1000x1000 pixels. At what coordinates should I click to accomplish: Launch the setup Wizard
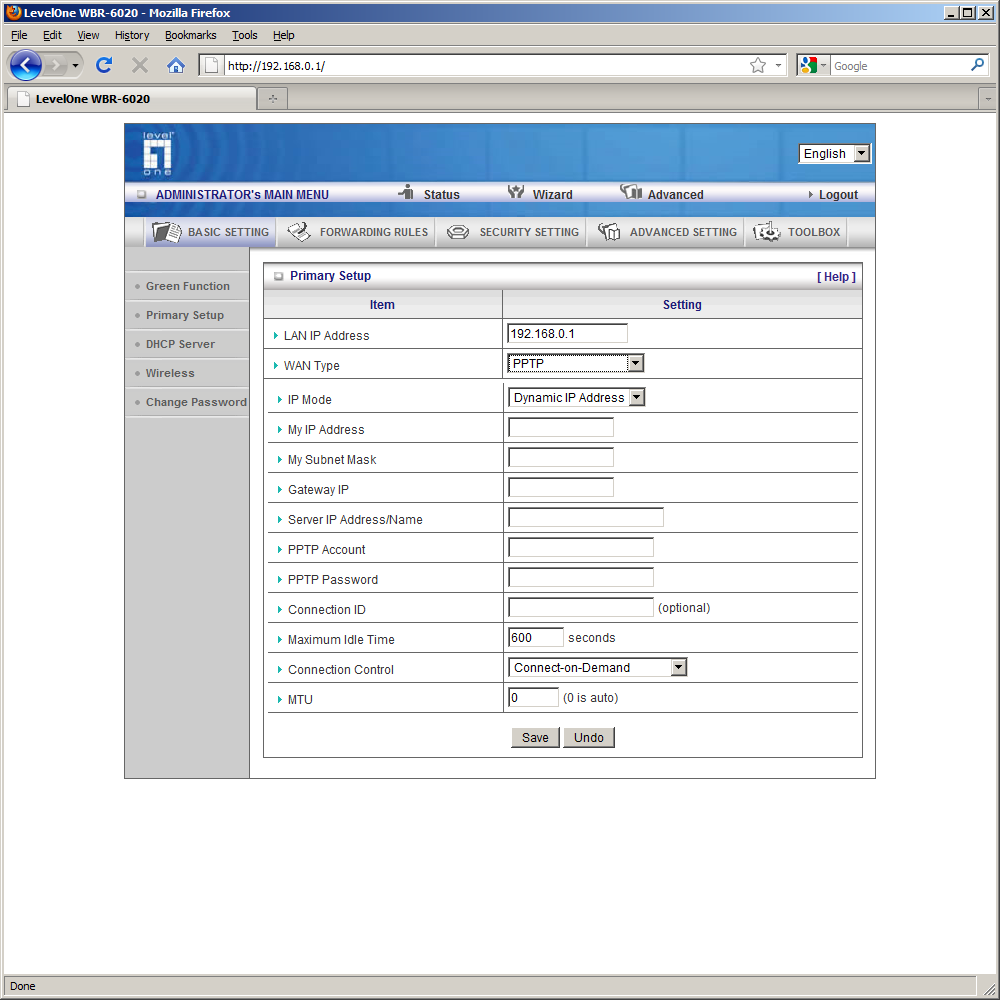[552, 195]
